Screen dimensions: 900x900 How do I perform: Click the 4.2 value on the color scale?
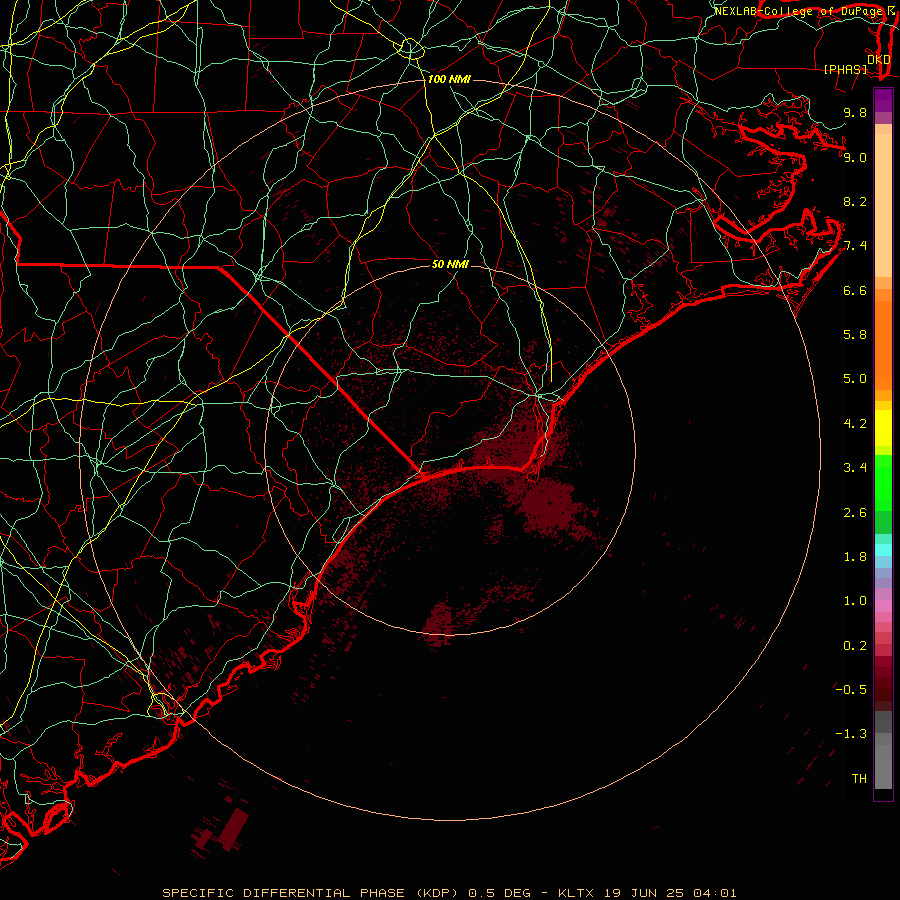point(855,424)
